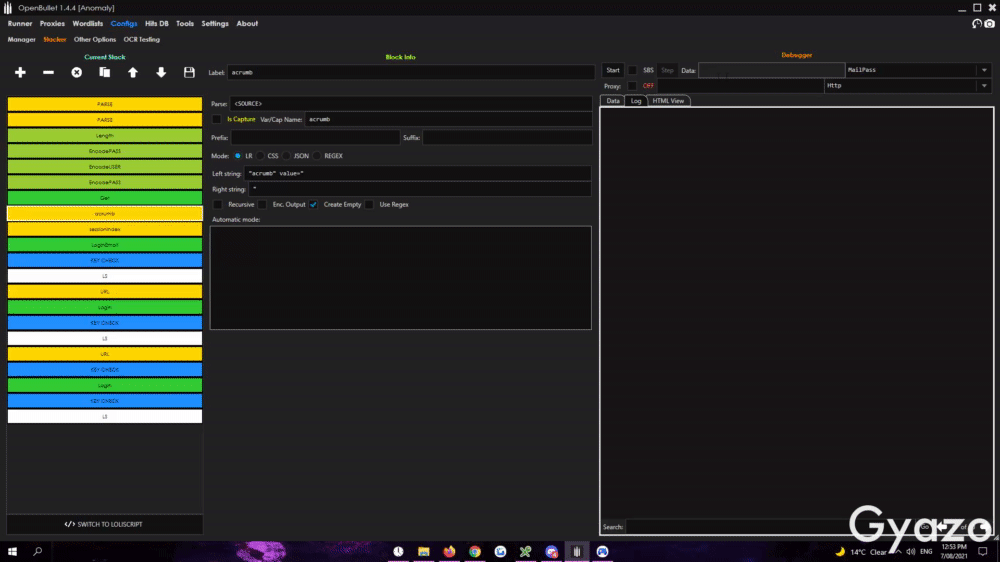Open taskbar search magnifier

tap(38, 552)
